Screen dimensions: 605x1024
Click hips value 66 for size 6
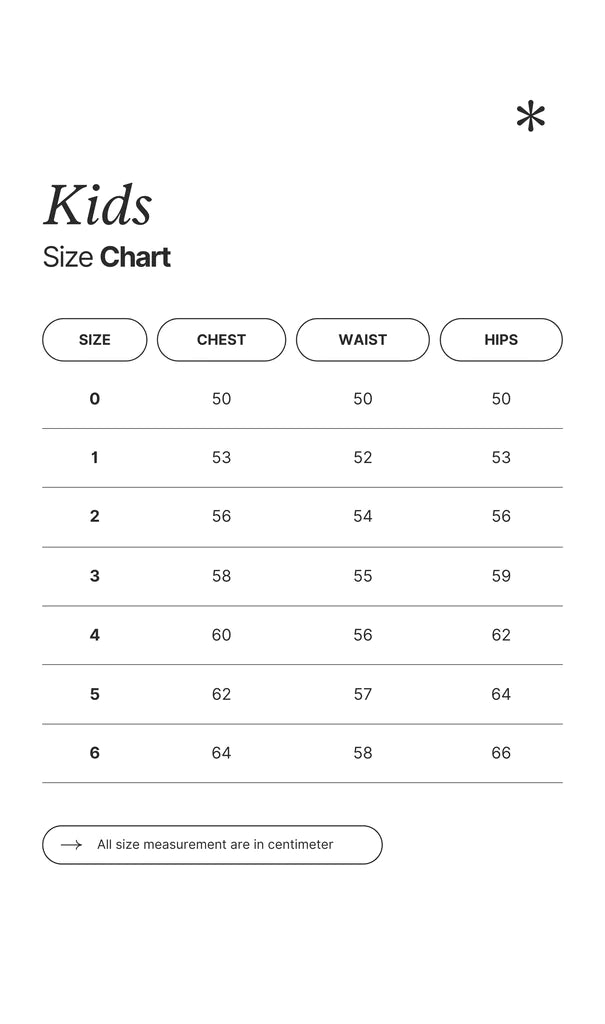coord(501,753)
